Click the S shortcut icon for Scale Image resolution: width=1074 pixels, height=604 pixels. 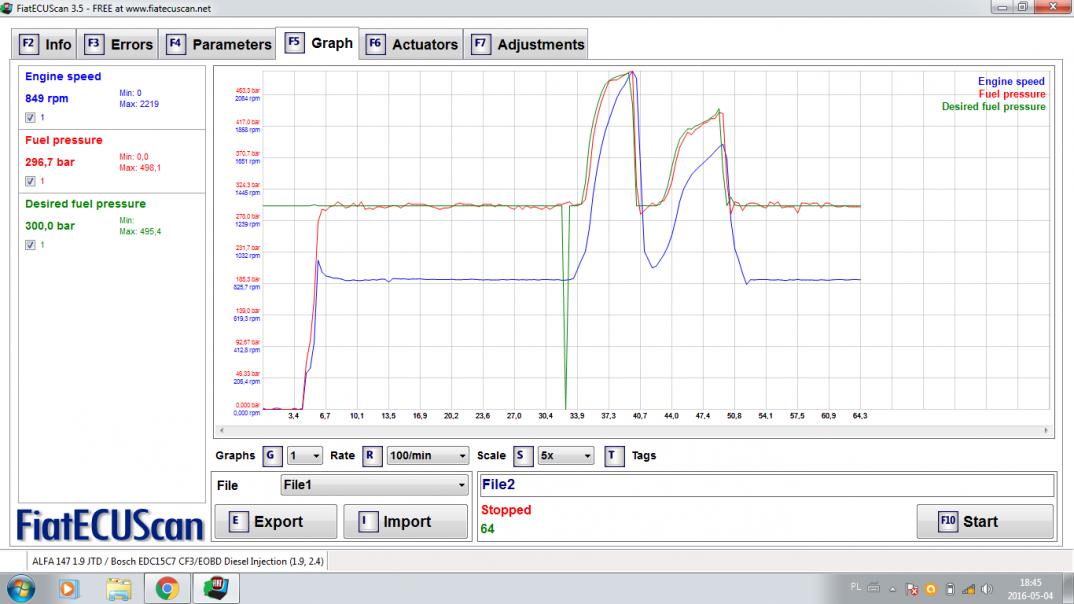[x=523, y=455]
